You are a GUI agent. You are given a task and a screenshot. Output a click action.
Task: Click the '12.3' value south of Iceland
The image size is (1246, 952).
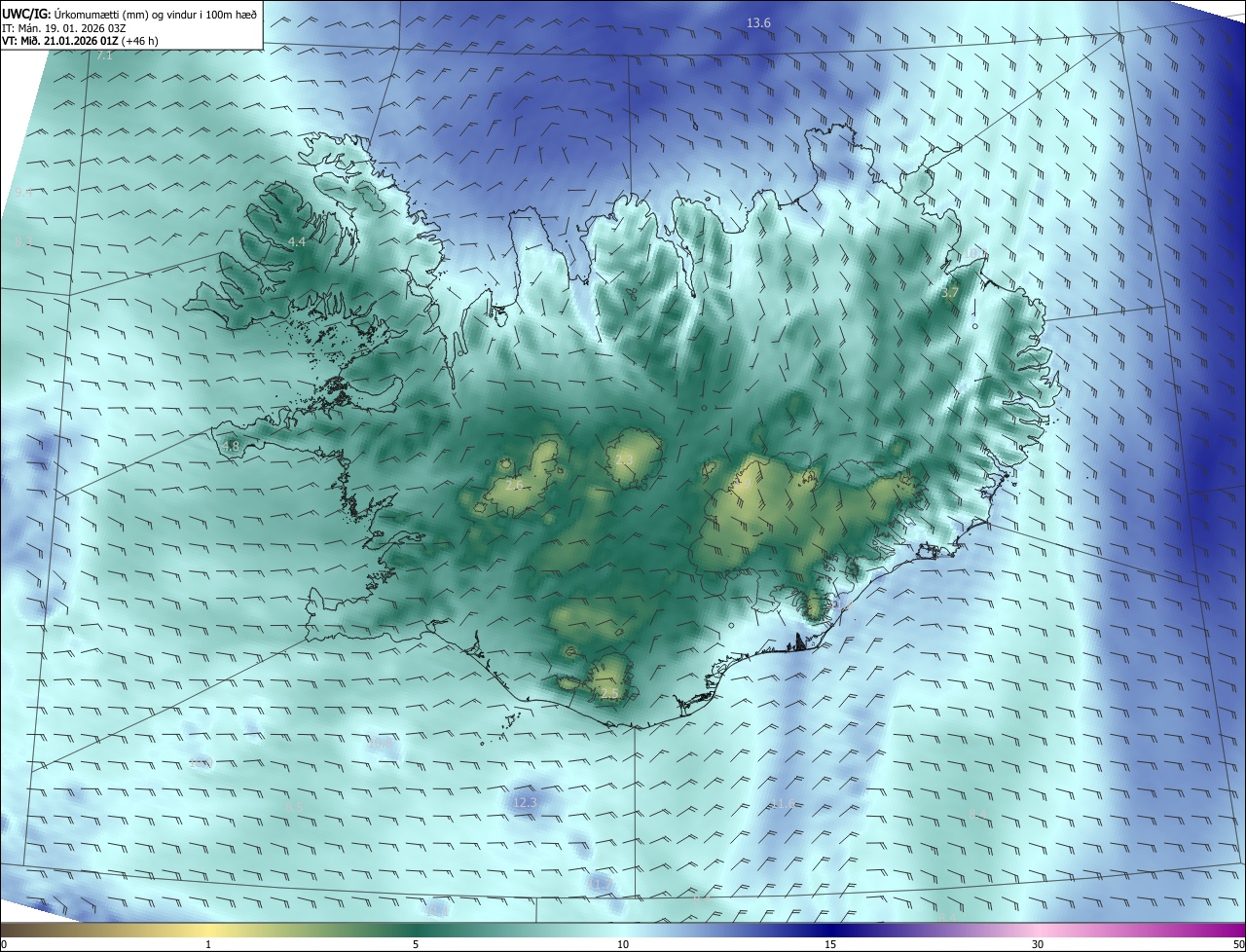click(525, 802)
